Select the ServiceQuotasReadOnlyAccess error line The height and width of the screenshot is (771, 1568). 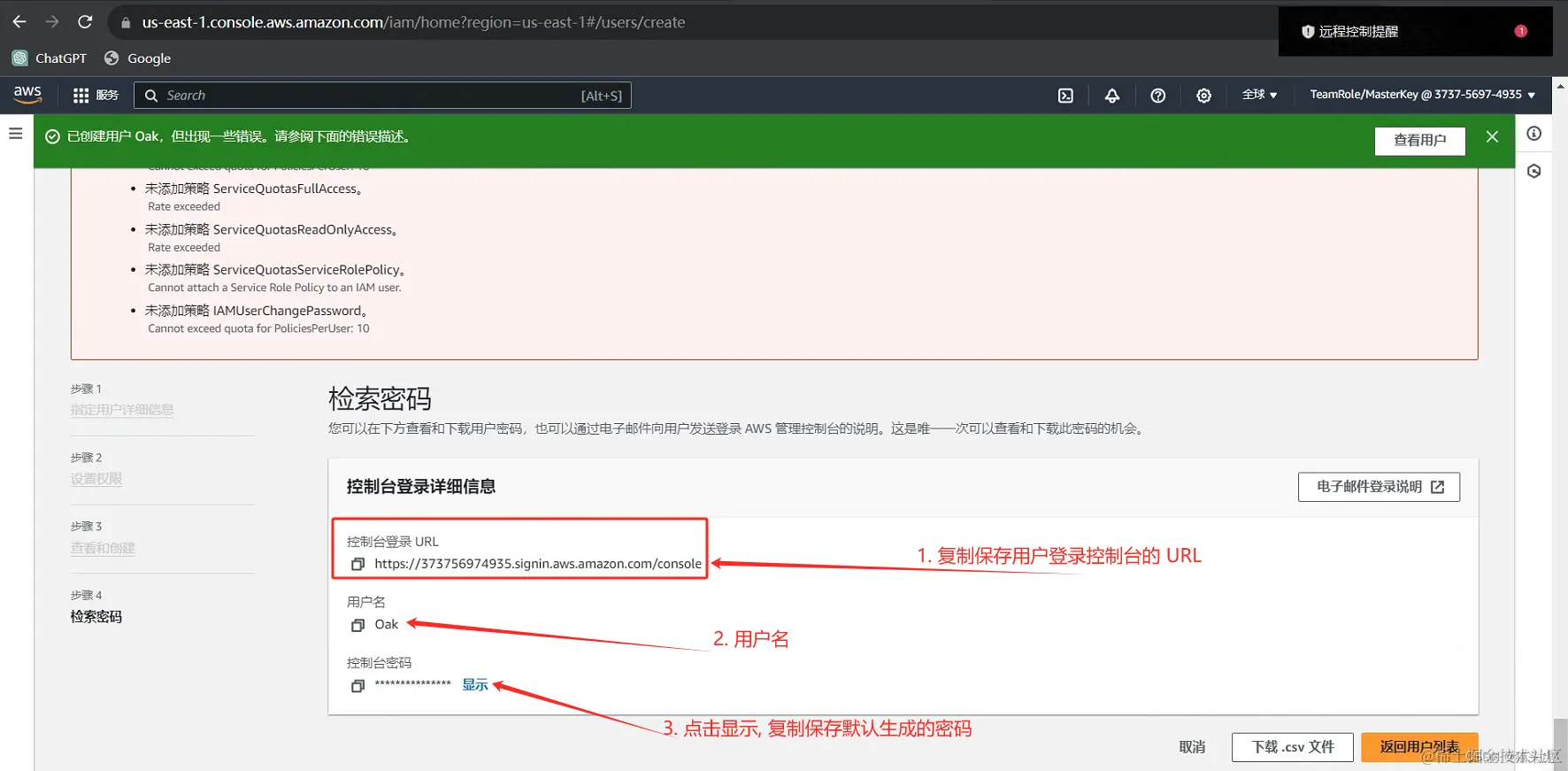pyautogui.click(x=271, y=229)
